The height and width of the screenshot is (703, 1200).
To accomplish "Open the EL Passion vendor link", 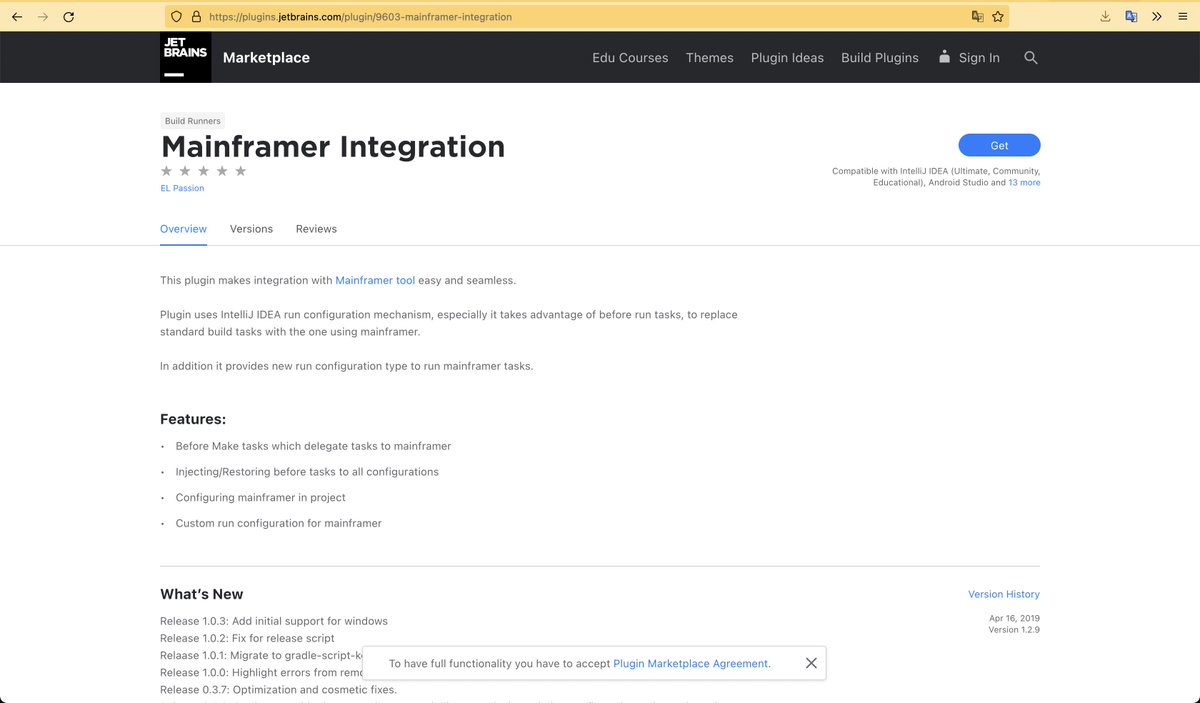I will (182, 188).
